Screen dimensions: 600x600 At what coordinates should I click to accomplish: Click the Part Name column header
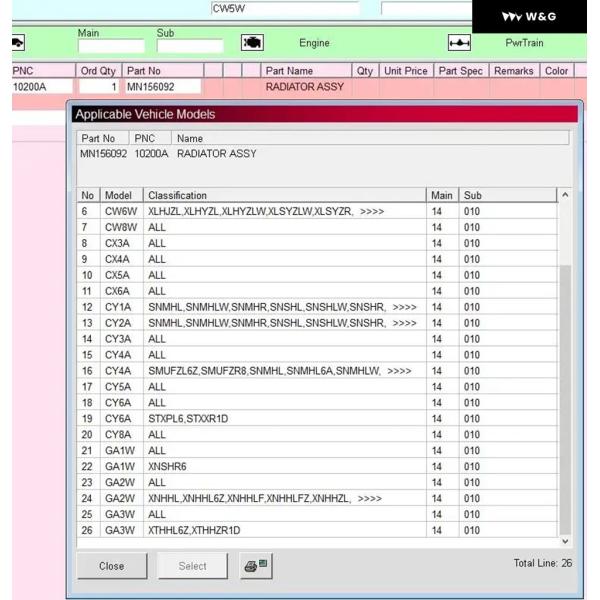pos(306,71)
